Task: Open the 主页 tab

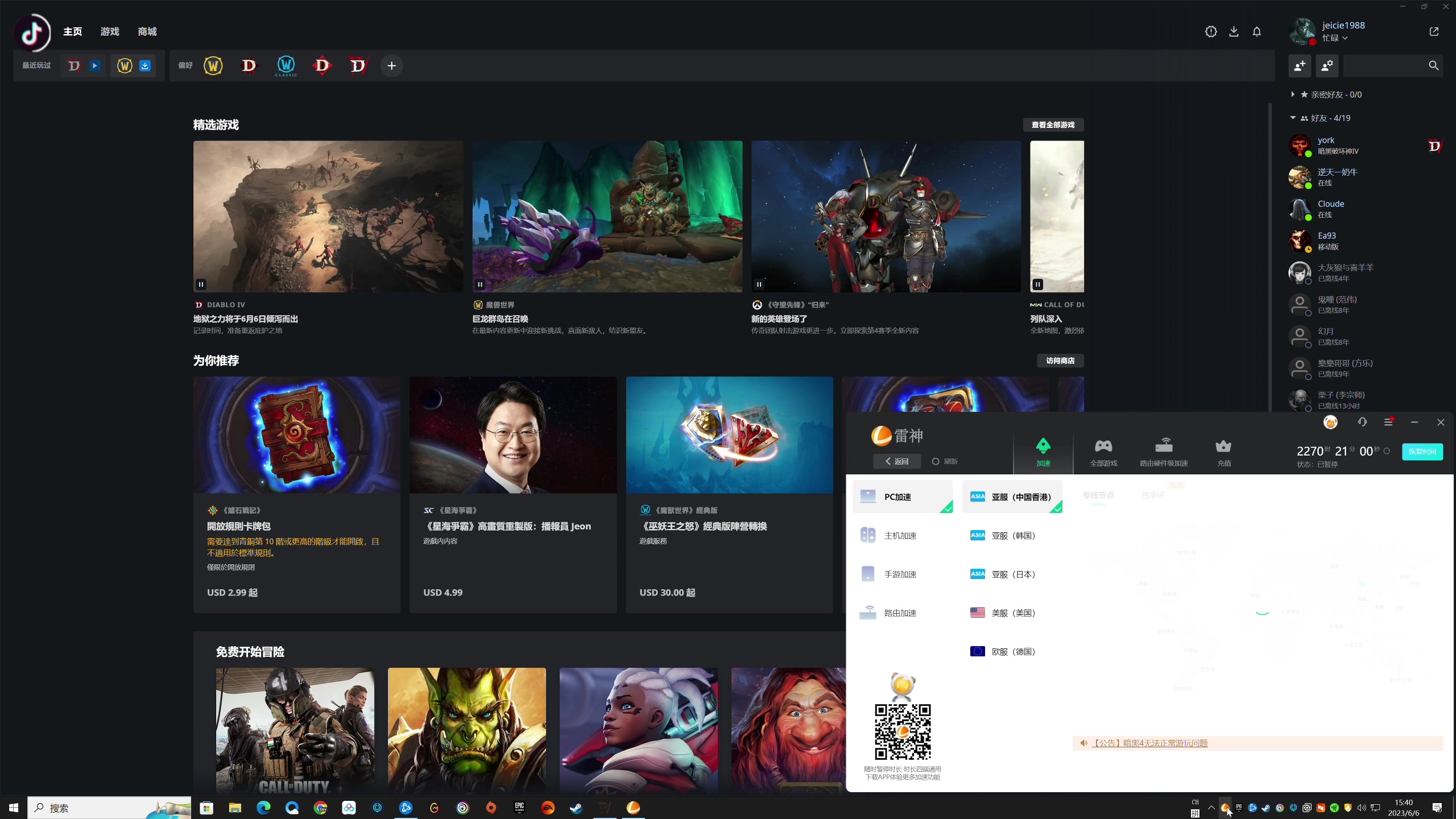Action: click(x=72, y=32)
